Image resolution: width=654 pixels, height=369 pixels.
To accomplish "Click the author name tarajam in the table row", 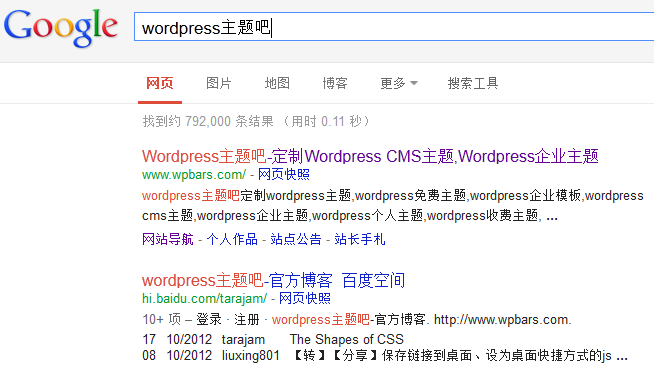I will point(243,340).
